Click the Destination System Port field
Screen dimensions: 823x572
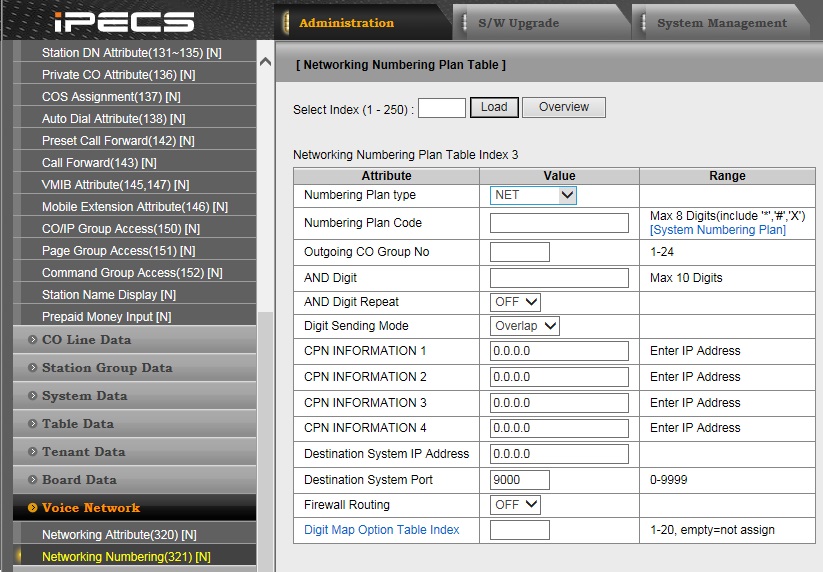[519, 480]
